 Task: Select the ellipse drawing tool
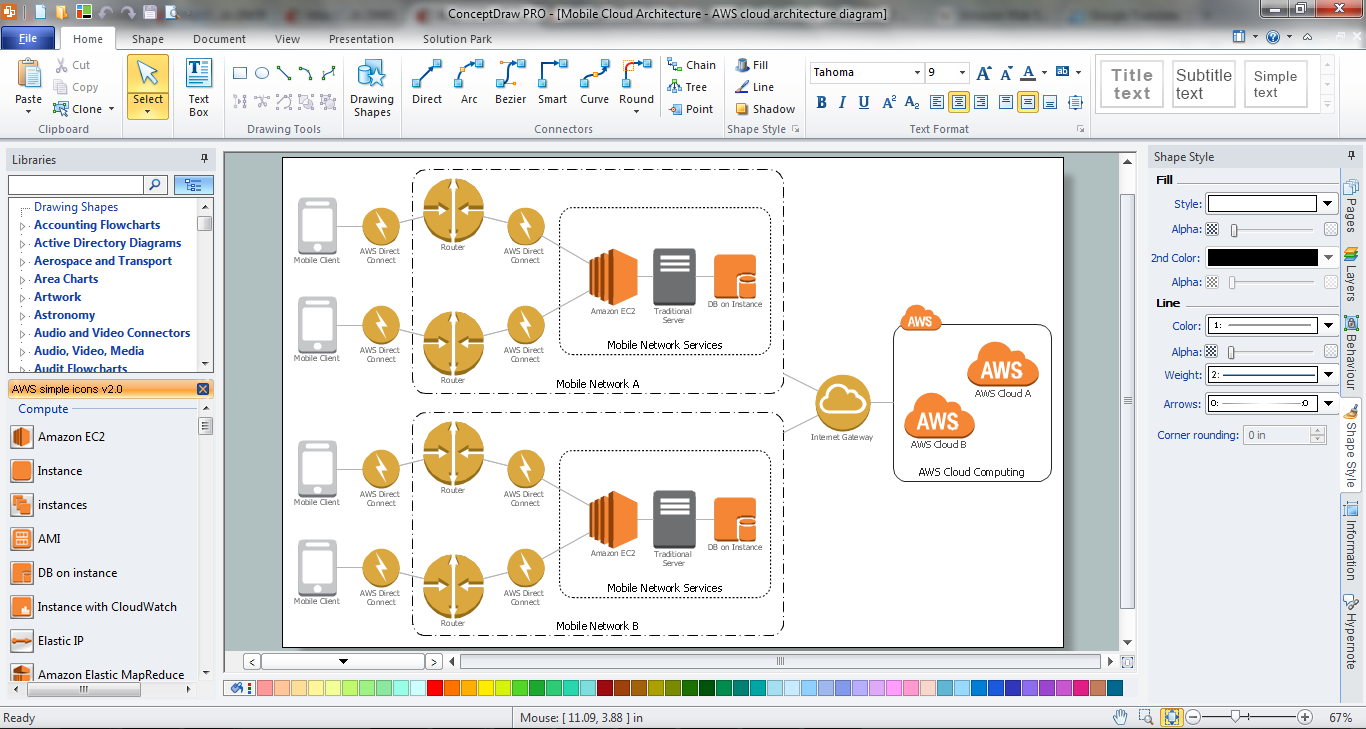[x=262, y=73]
